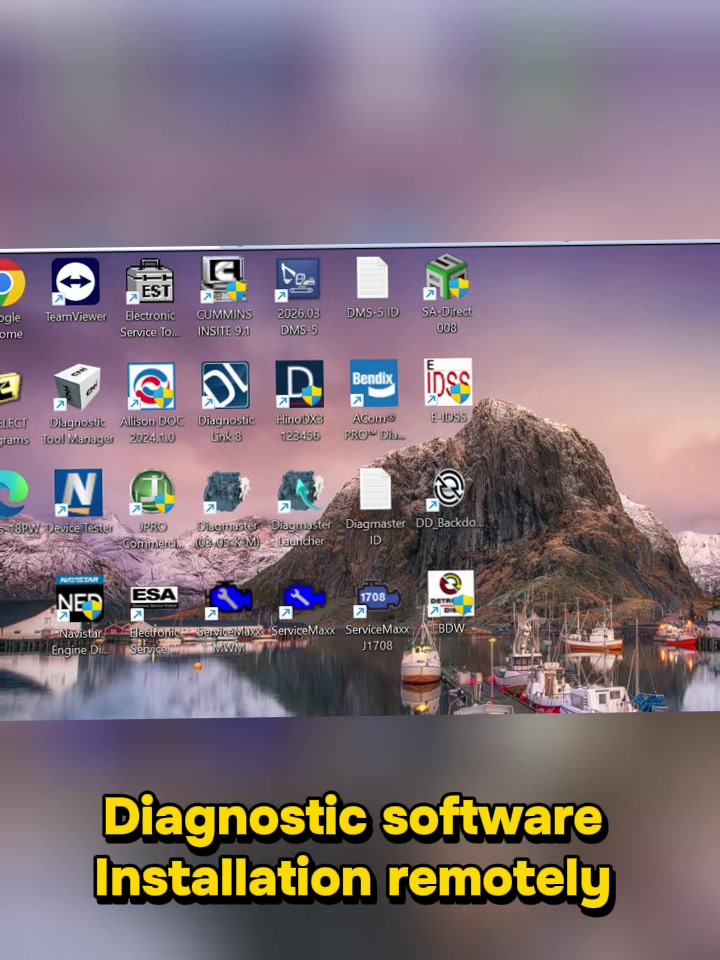Open the Diagmaster Launcher shortcut
This screenshot has width=720, height=960.
301,491
